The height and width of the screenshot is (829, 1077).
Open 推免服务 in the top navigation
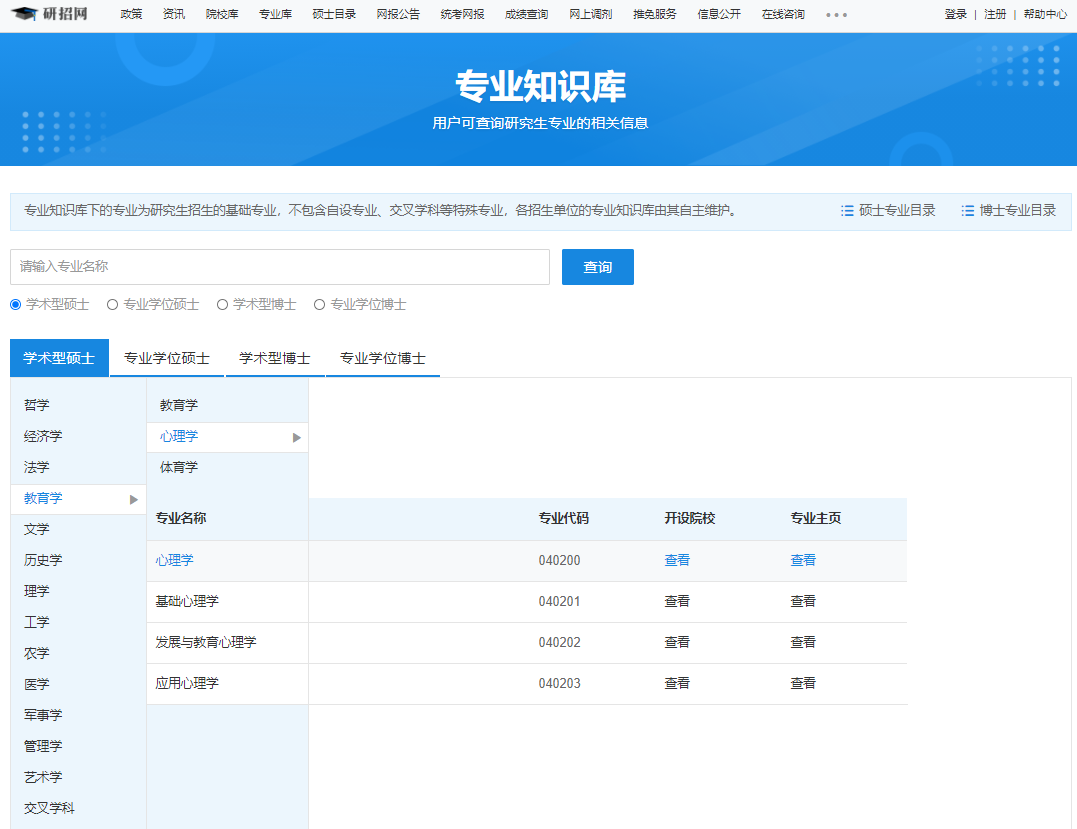(655, 14)
